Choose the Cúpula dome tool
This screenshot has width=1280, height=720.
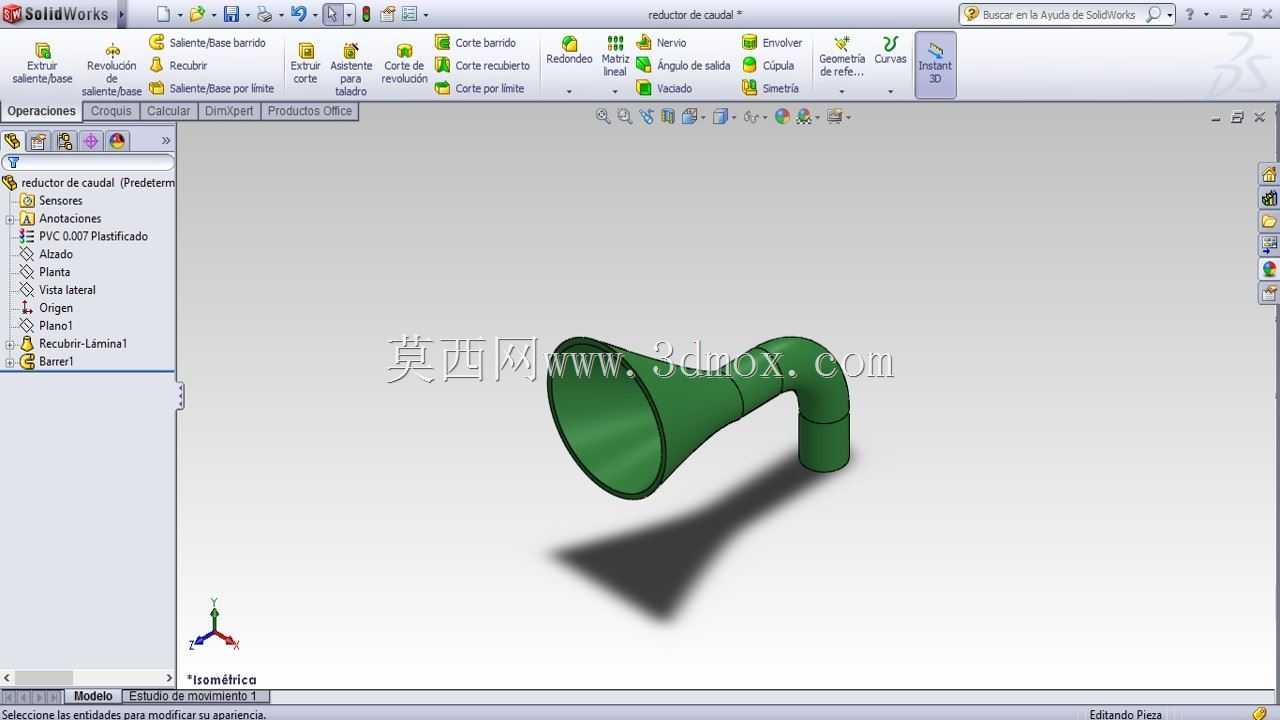tap(768, 66)
